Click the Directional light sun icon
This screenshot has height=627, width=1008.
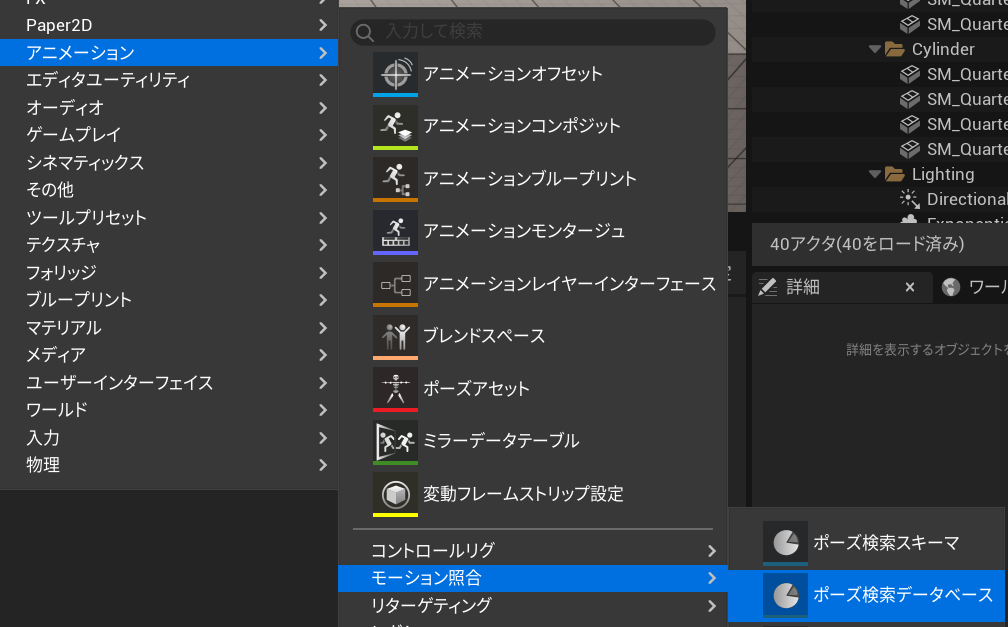909,199
